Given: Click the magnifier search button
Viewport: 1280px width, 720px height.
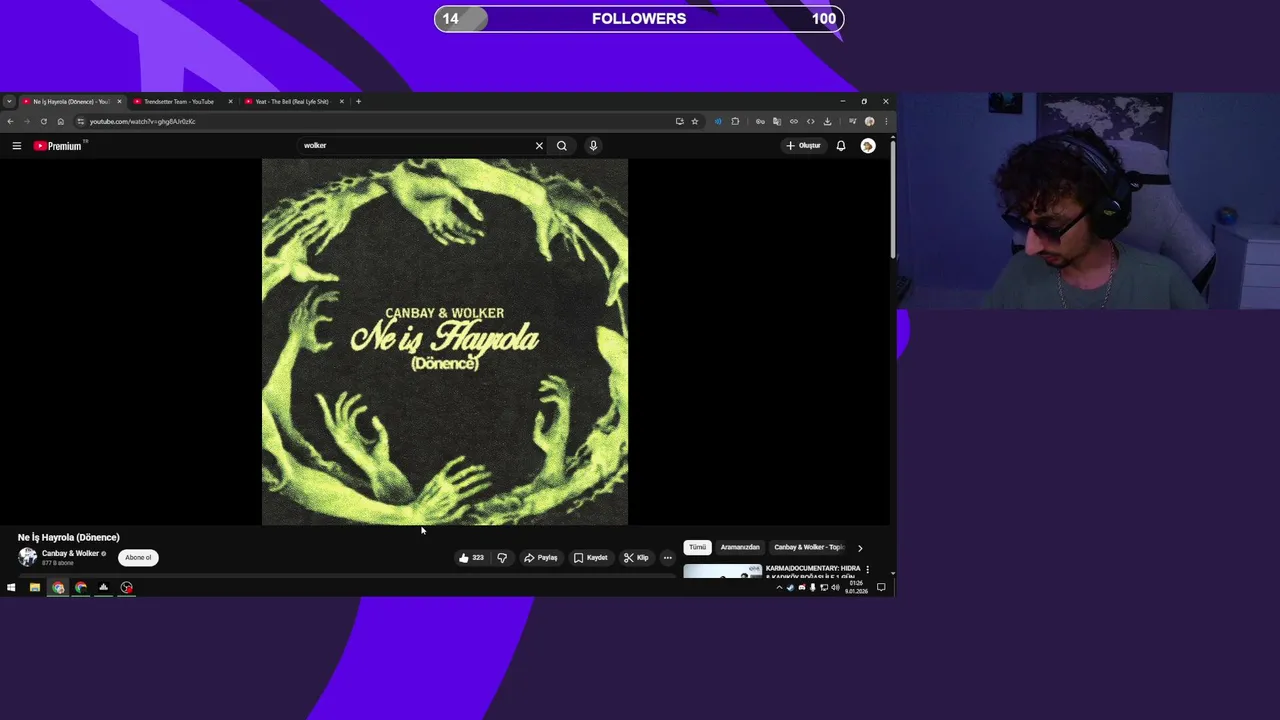Looking at the screenshot, I should (x=562, y=146).
